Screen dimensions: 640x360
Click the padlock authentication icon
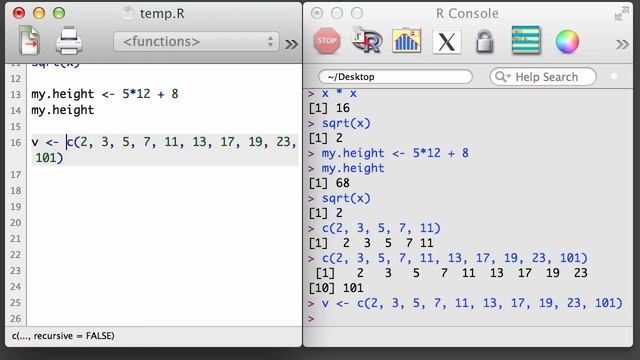pyautogui.click(x=485, y=42)
